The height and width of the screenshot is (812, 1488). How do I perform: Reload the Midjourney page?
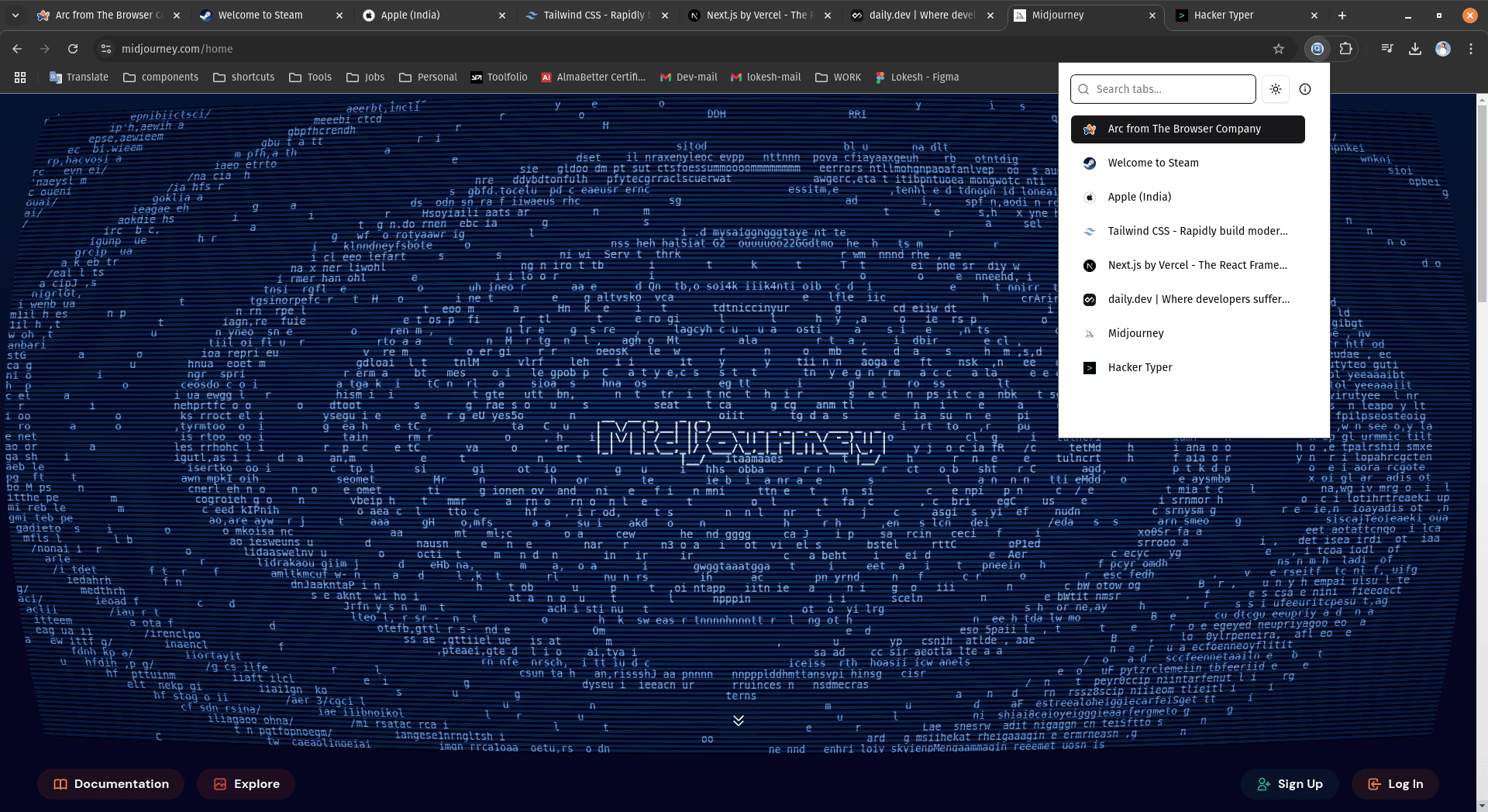(73, 48)
